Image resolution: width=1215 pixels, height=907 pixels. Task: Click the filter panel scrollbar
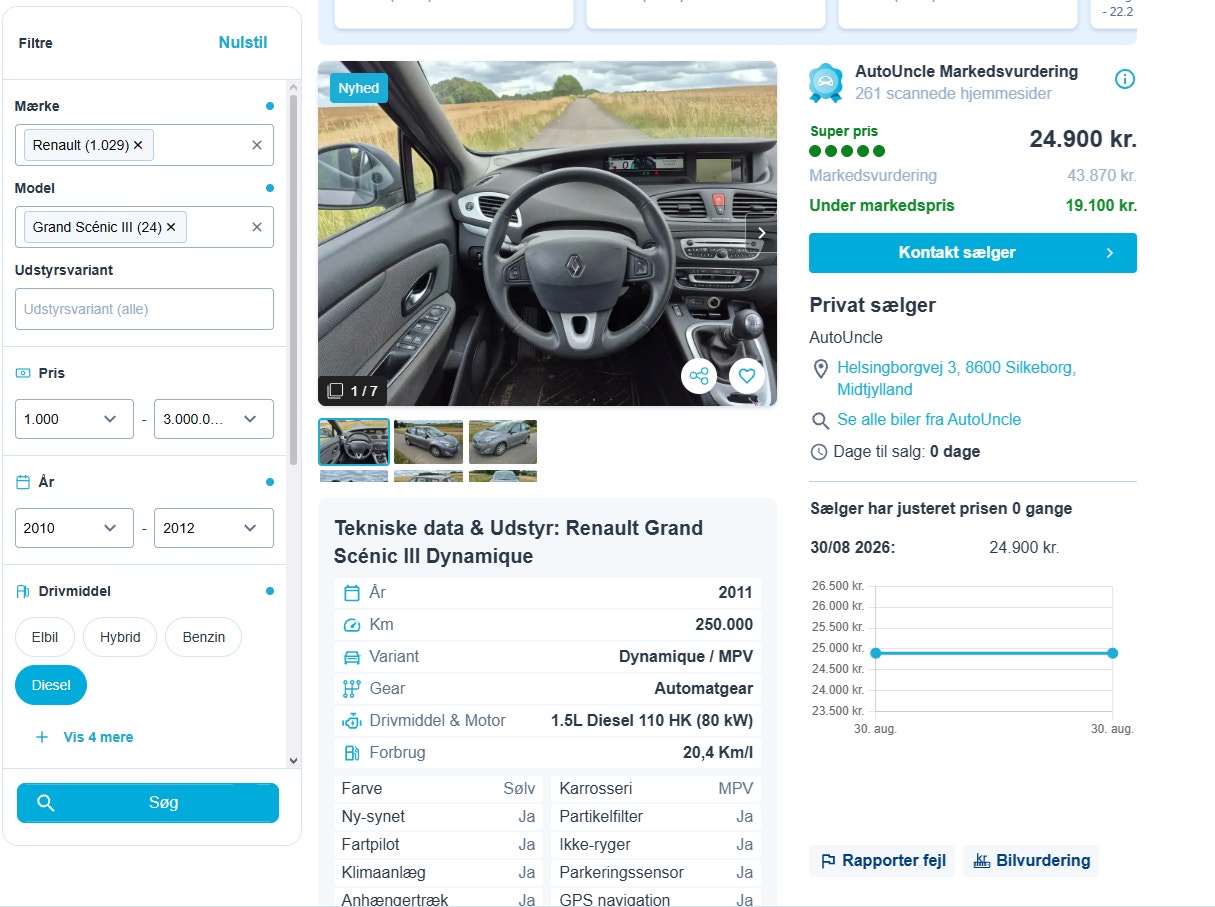point(293,280)
